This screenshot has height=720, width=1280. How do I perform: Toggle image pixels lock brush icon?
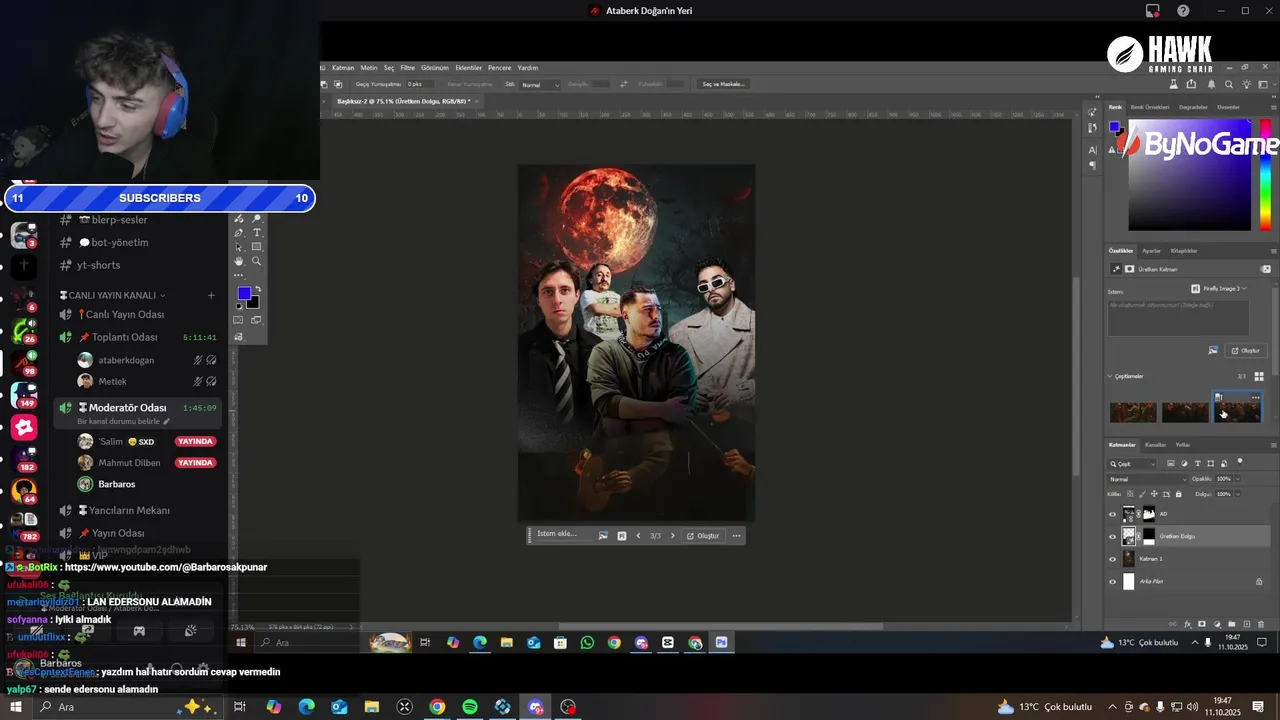(x=1142, y=494)
